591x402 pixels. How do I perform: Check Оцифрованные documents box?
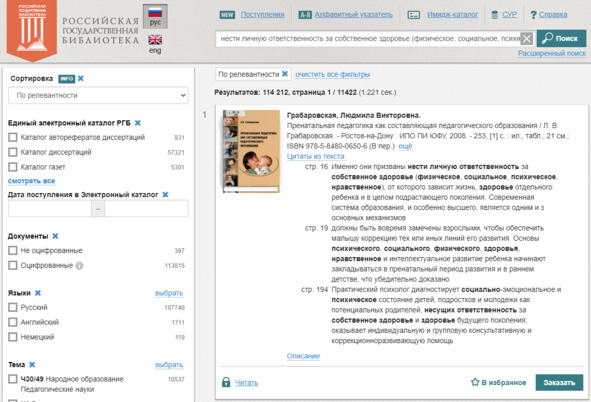[x=13, y=265]
